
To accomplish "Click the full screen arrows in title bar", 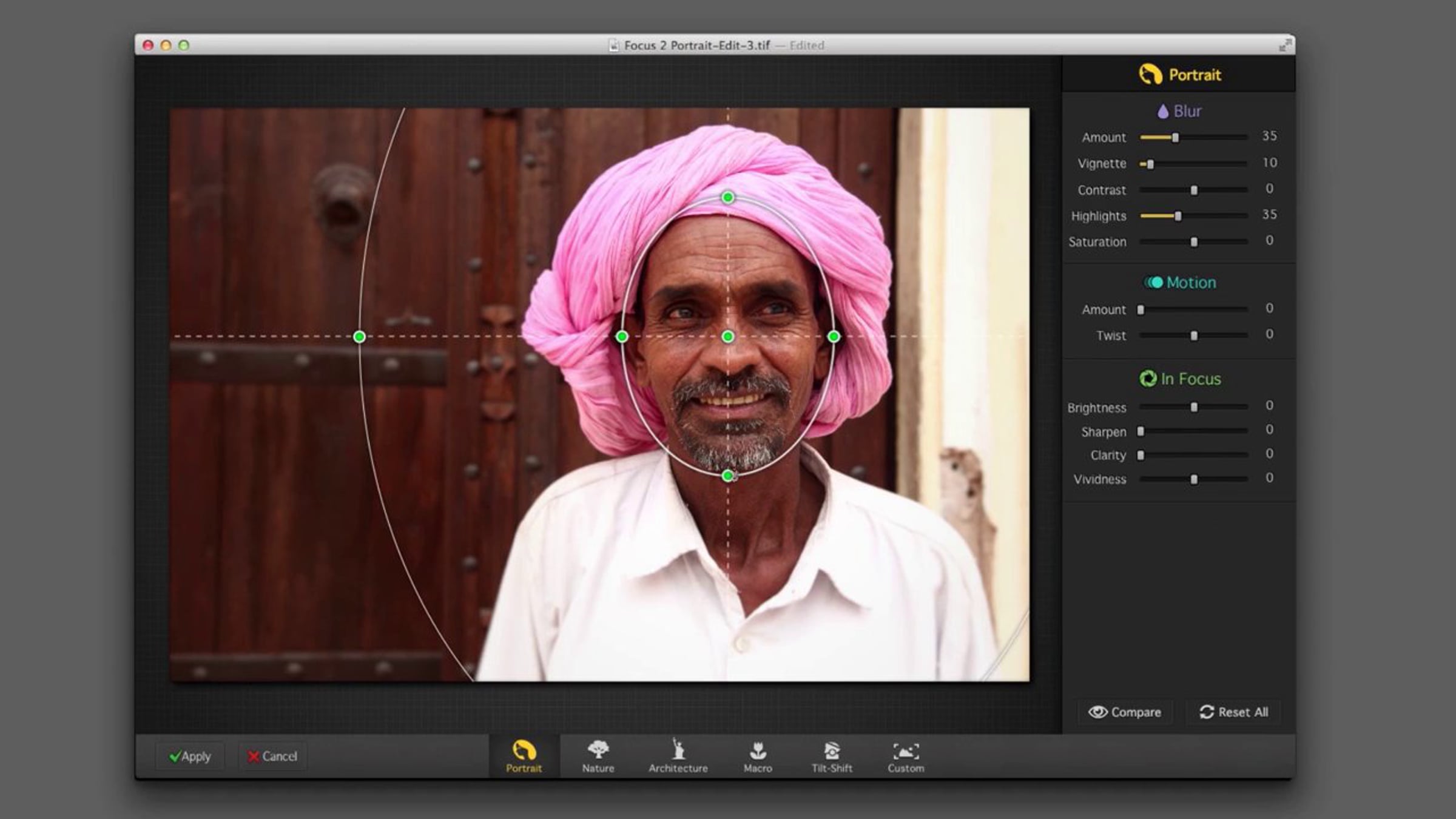I will (x=1284, y=45).
